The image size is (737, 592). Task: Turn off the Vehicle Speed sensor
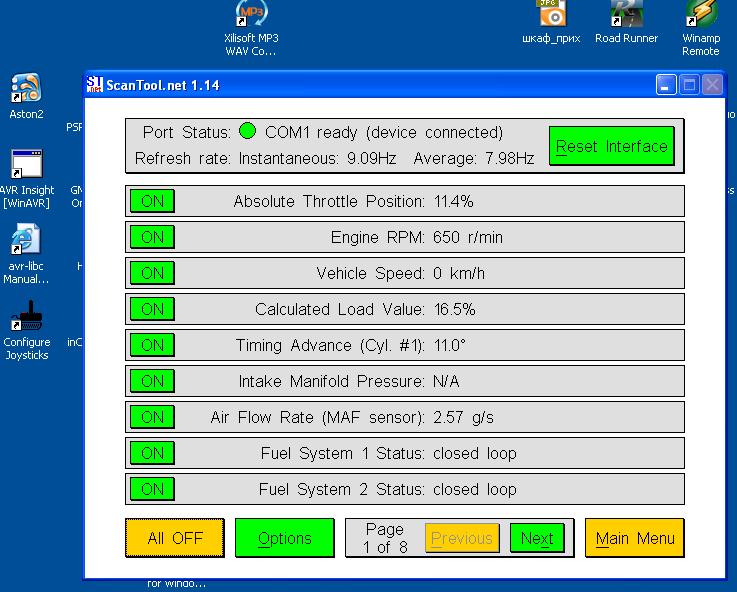click(x=152, y=273)
